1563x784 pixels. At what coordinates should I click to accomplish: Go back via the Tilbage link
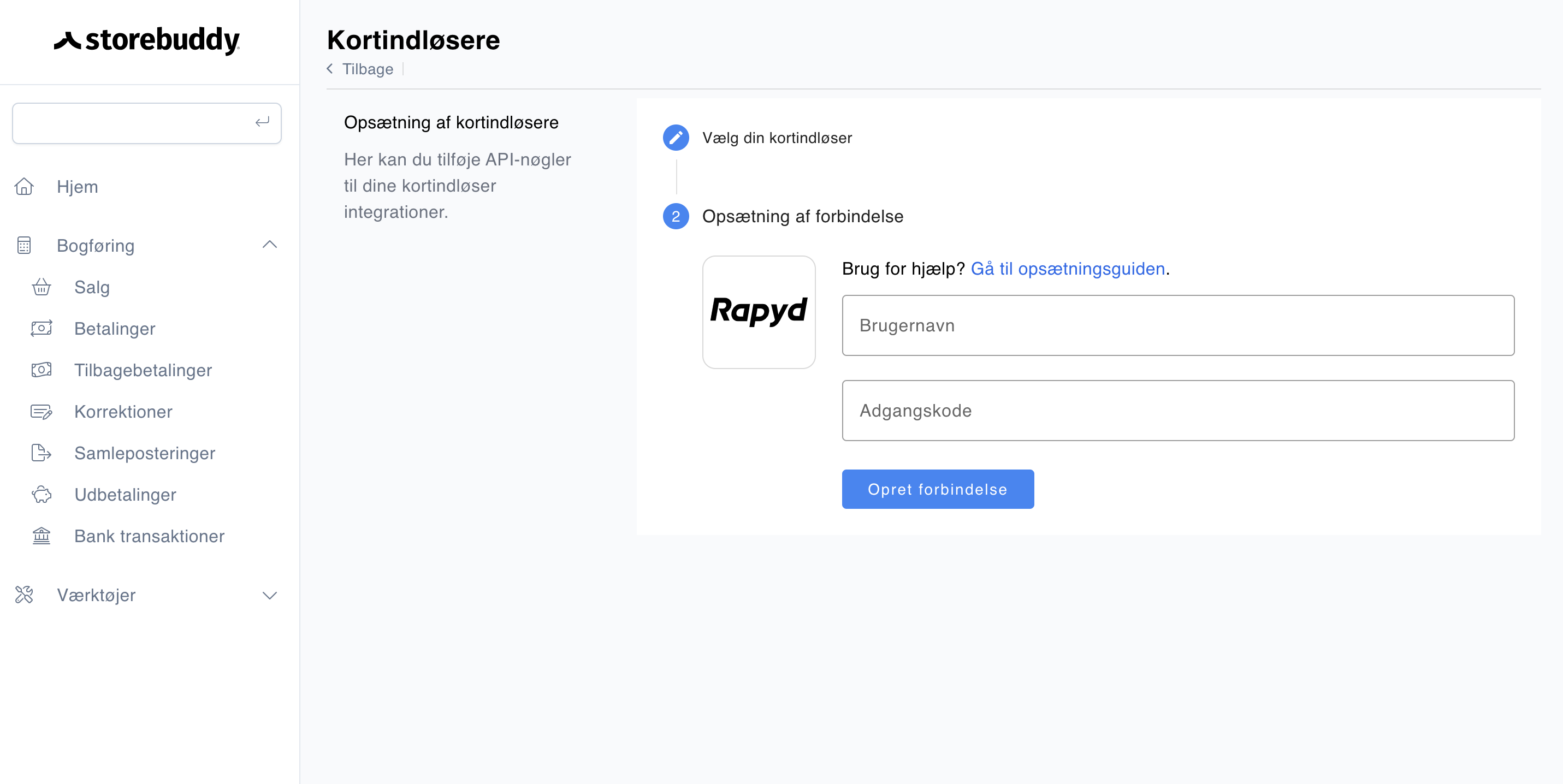(367, 69)
